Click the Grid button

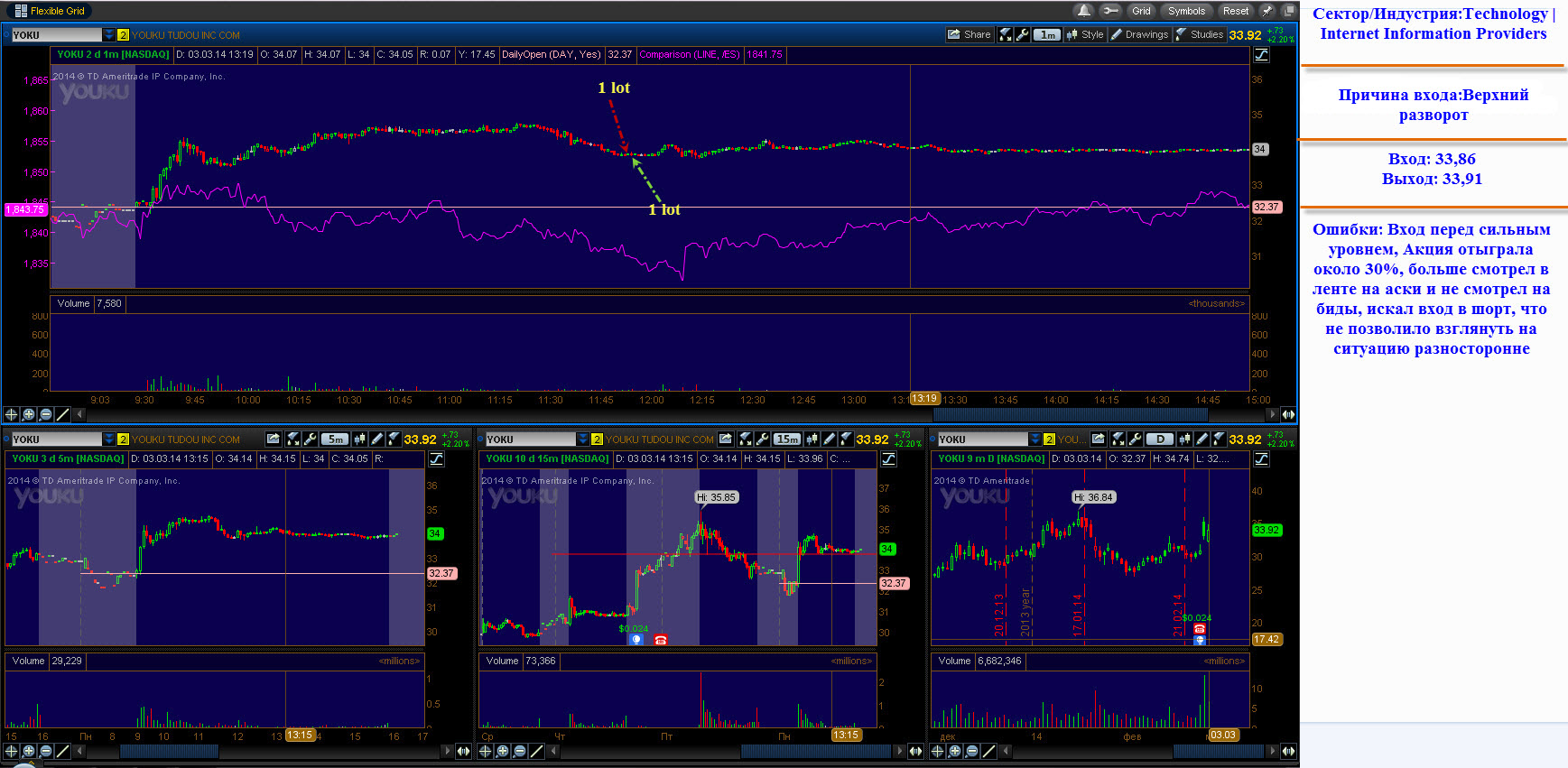tap(1142, 11)
